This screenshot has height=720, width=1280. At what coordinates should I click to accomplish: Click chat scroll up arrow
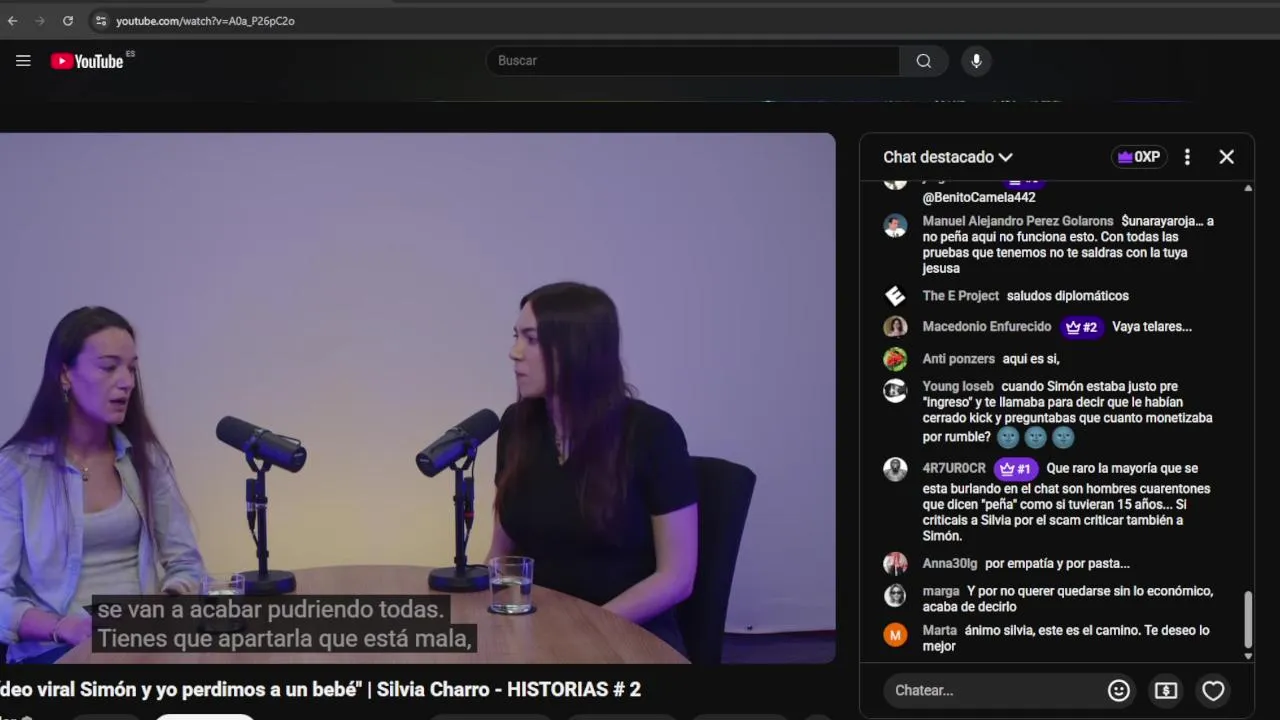pos(1247,188)
